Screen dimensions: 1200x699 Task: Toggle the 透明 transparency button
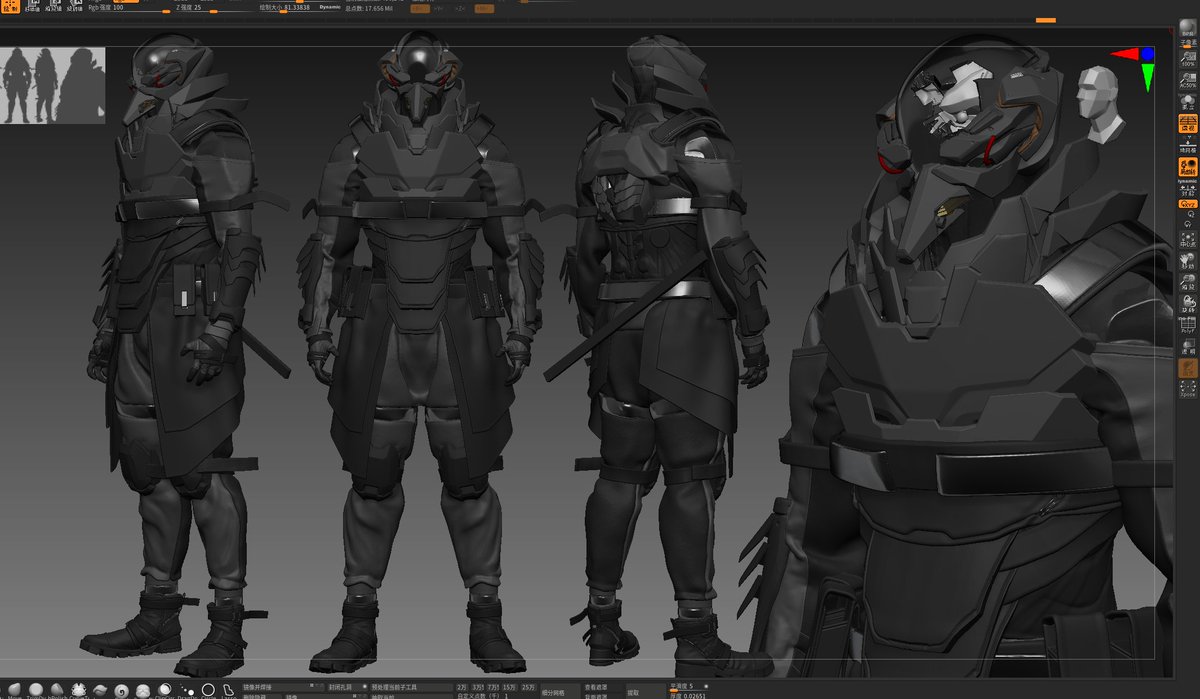pos(1187,346)
